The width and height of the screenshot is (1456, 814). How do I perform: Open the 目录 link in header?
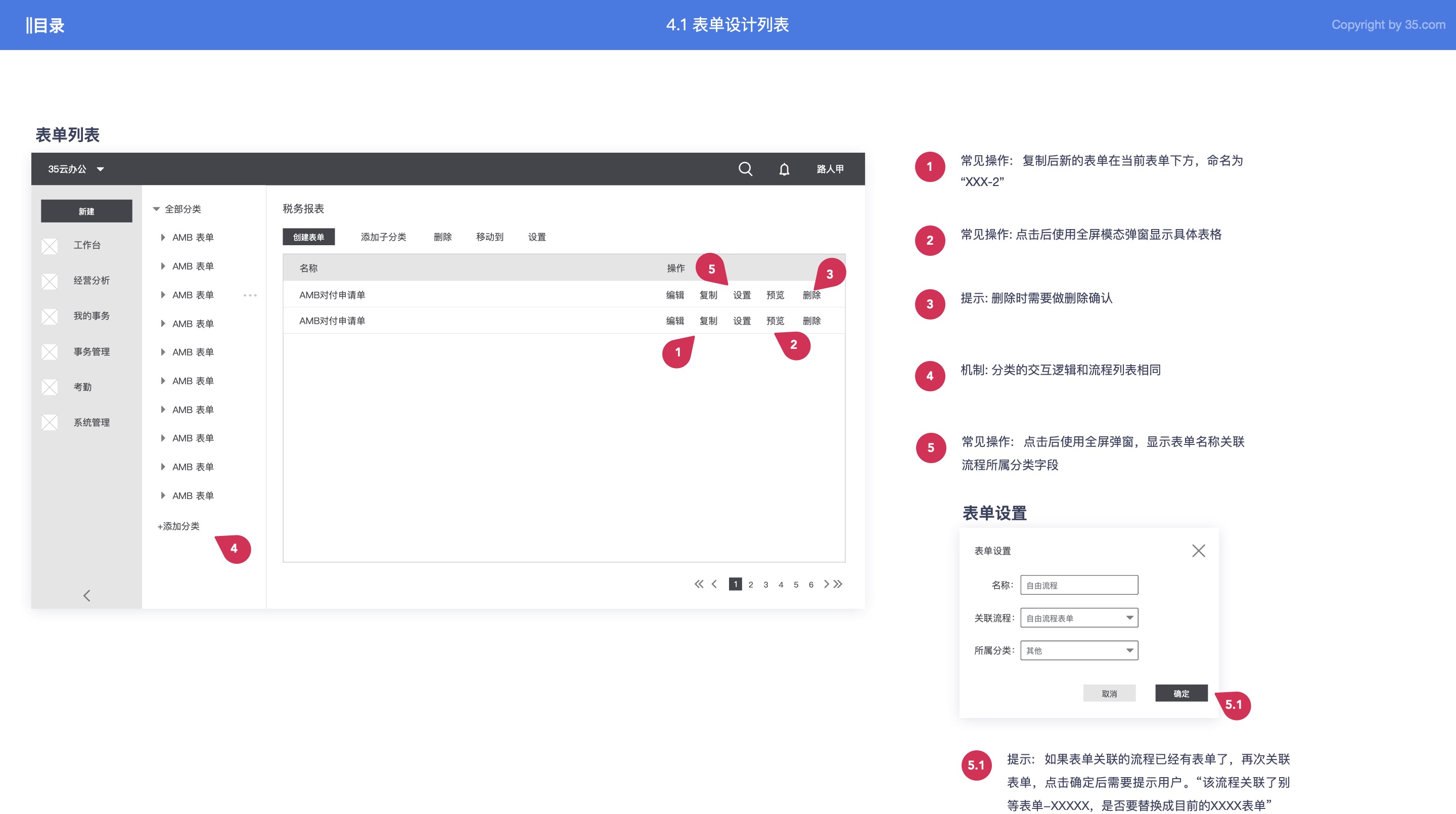(45, 25)
